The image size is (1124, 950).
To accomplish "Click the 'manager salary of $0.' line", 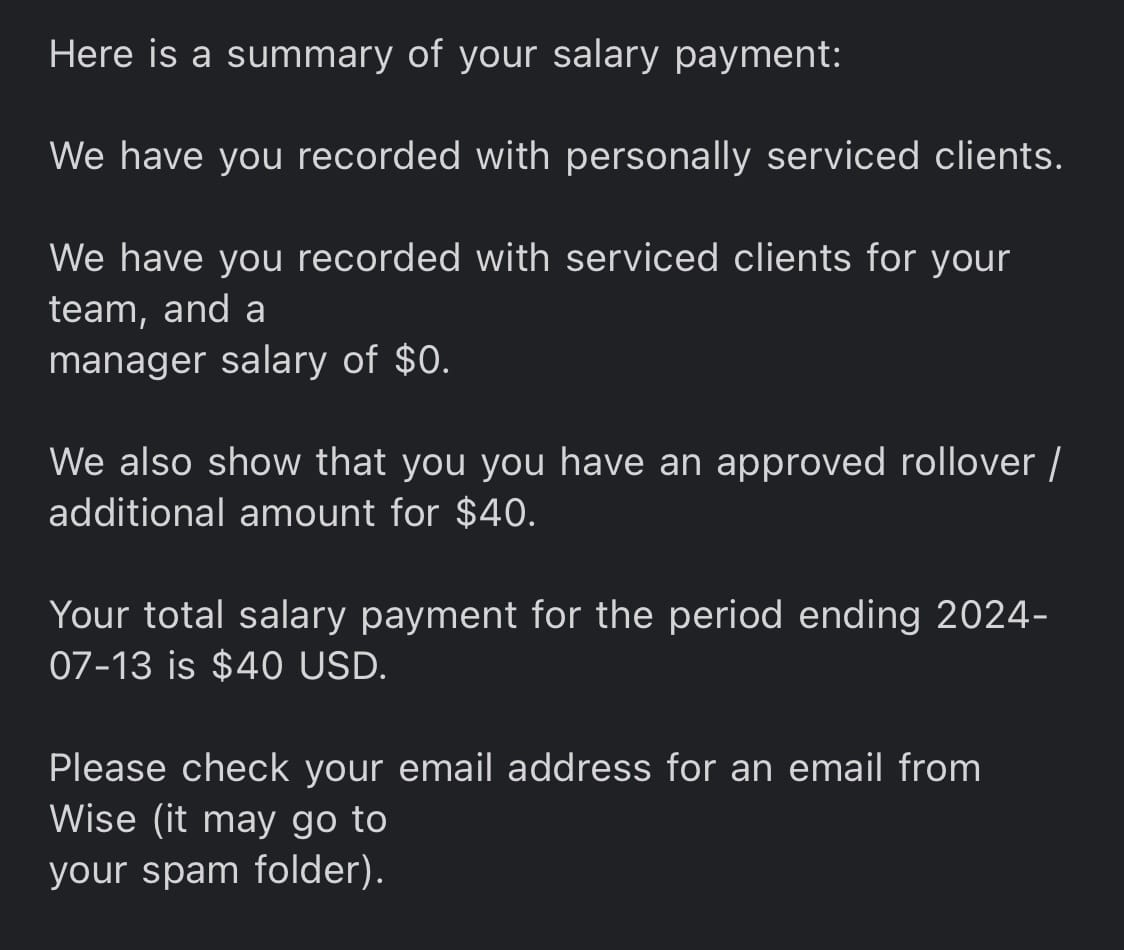I will click(249, 361).
